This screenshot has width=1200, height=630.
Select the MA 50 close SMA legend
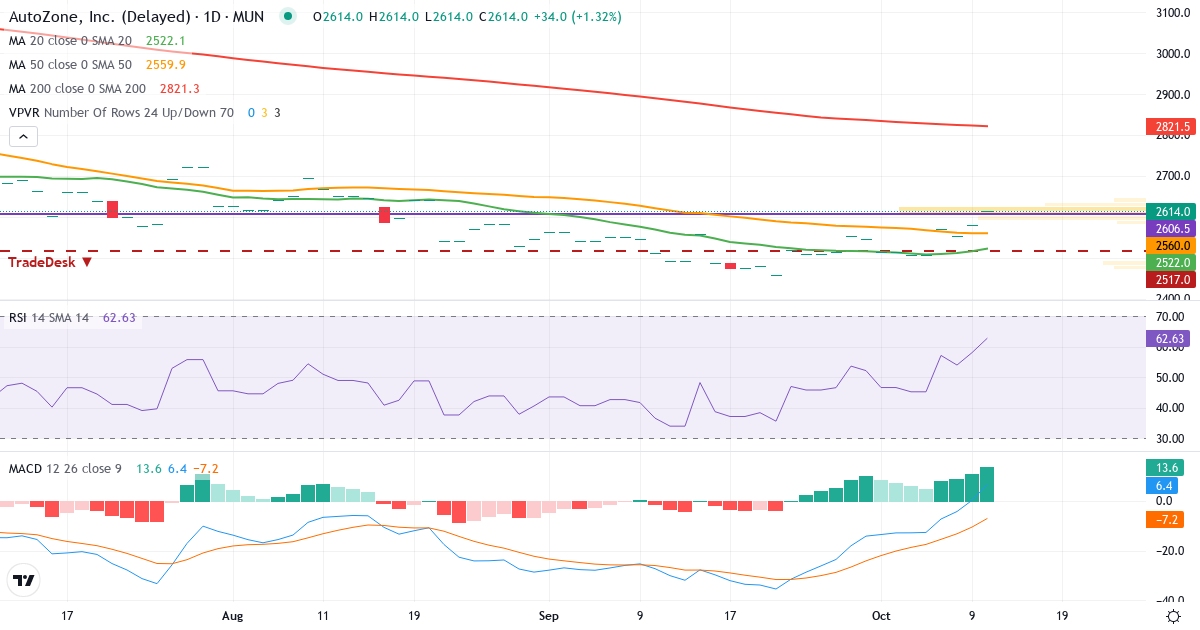pos(70,65)
